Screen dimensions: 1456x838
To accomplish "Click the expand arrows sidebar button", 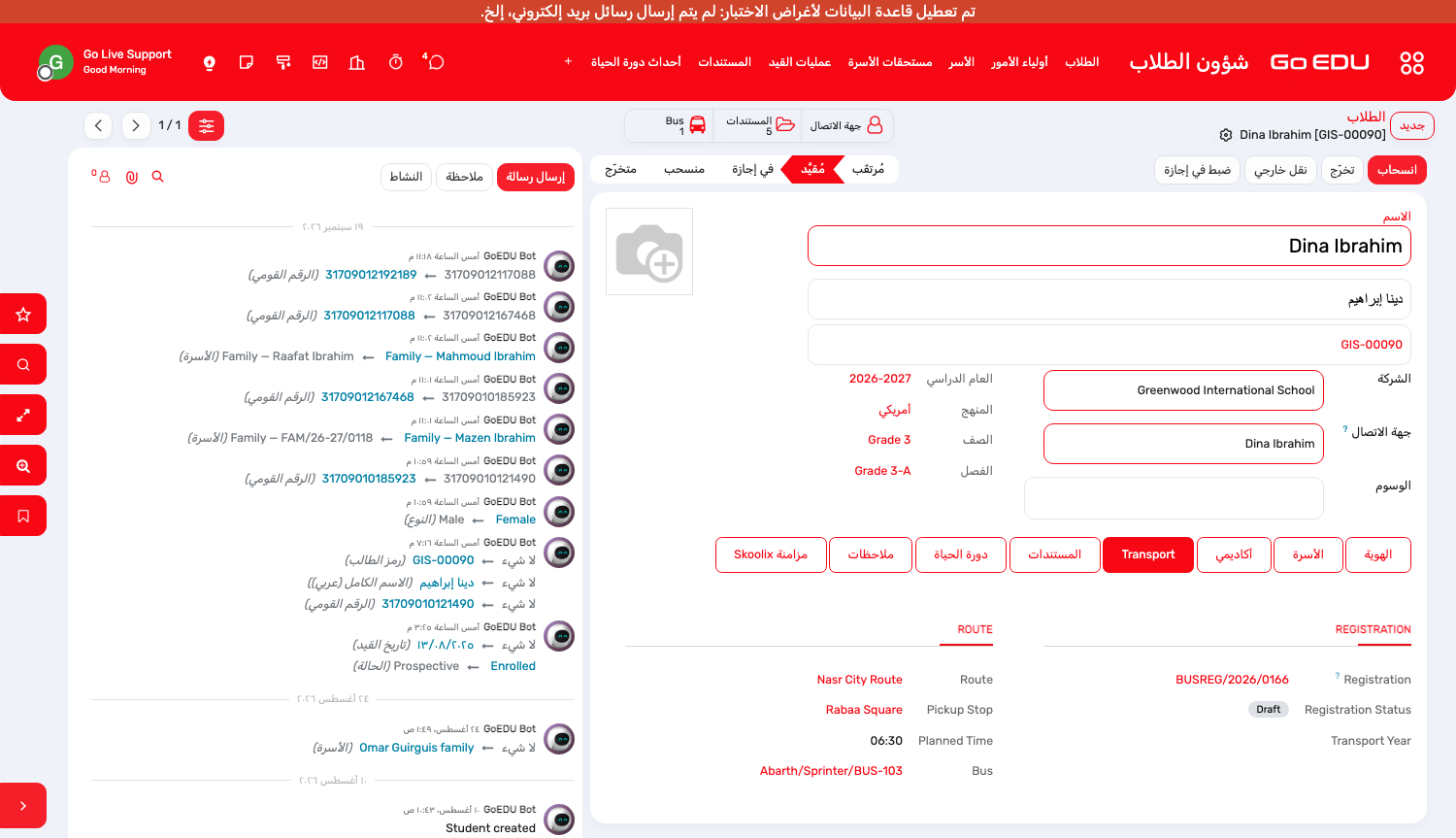I will [23, 415].
